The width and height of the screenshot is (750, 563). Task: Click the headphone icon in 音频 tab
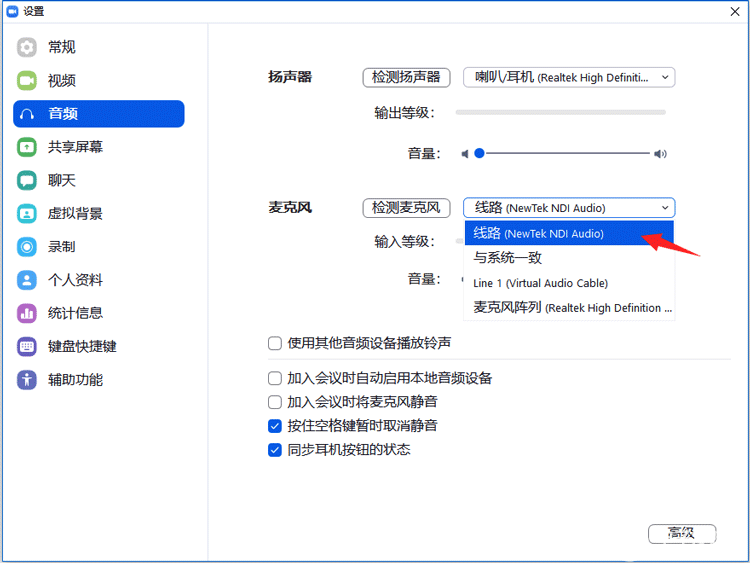pyautogui.click(x=27, y=114)
